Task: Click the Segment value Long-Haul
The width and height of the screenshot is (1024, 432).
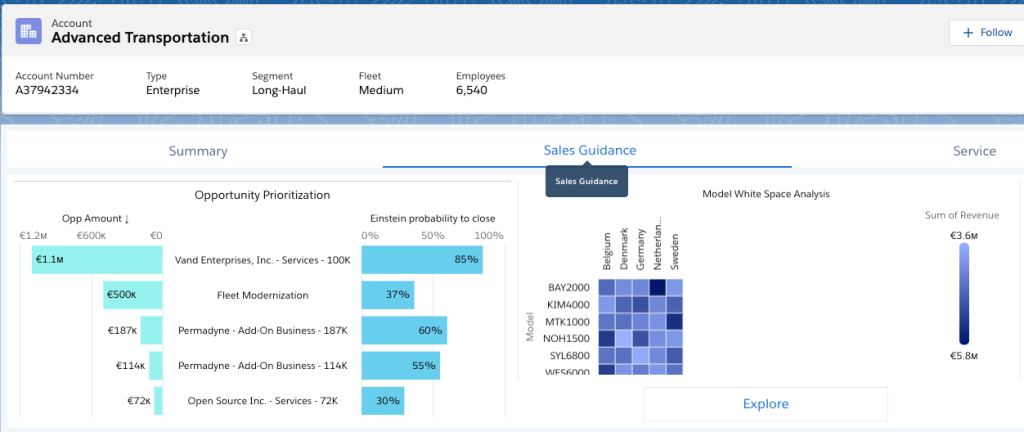Action: [279, 91]
